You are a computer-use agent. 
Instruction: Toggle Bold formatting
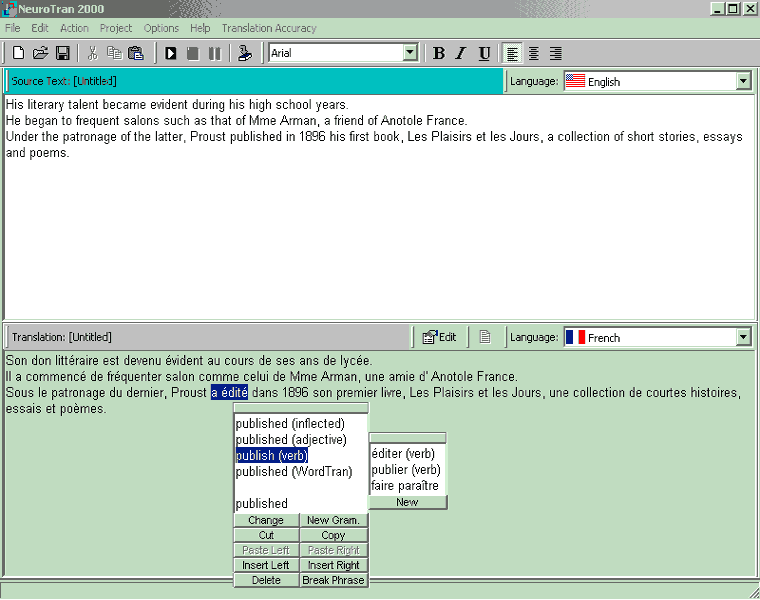click(x=439, y=53)
